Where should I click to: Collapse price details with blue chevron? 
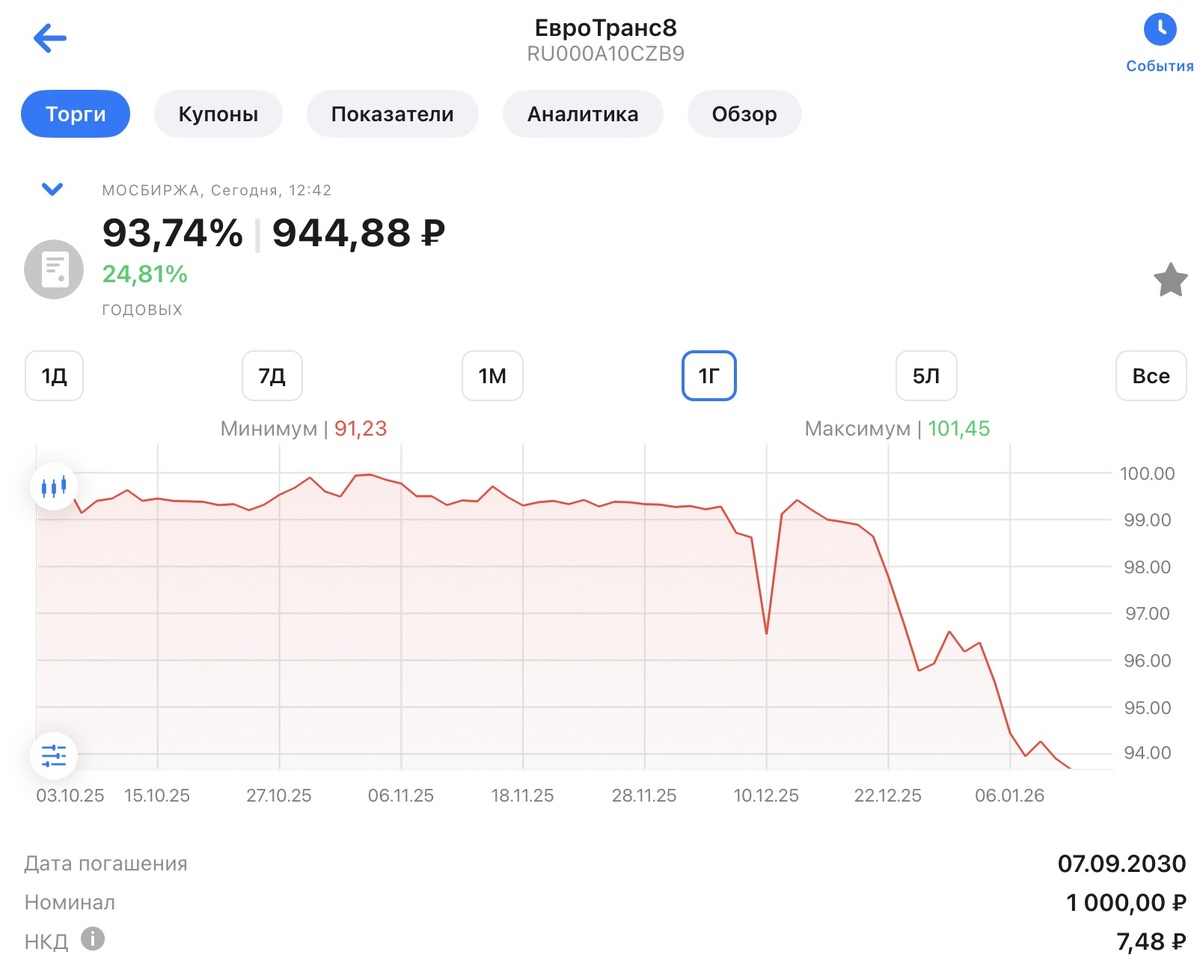[x=52, y=189]
